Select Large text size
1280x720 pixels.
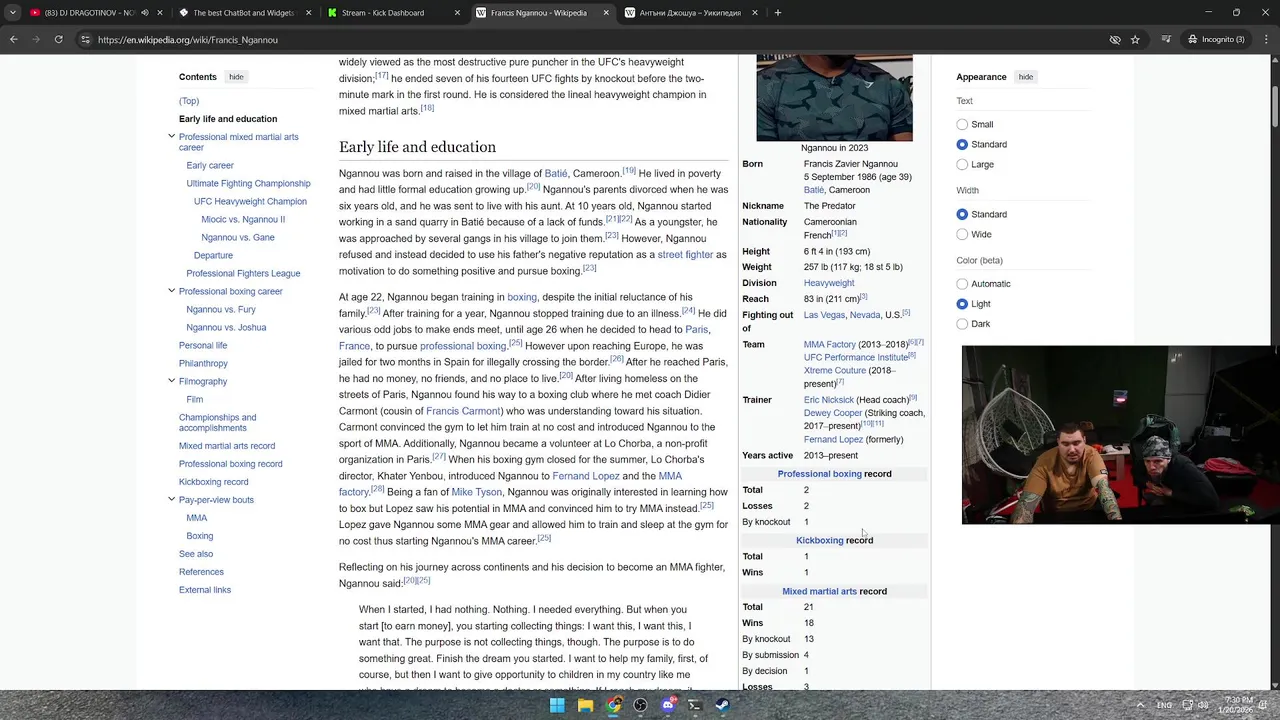pyautogui.click(x=962, y=164)
